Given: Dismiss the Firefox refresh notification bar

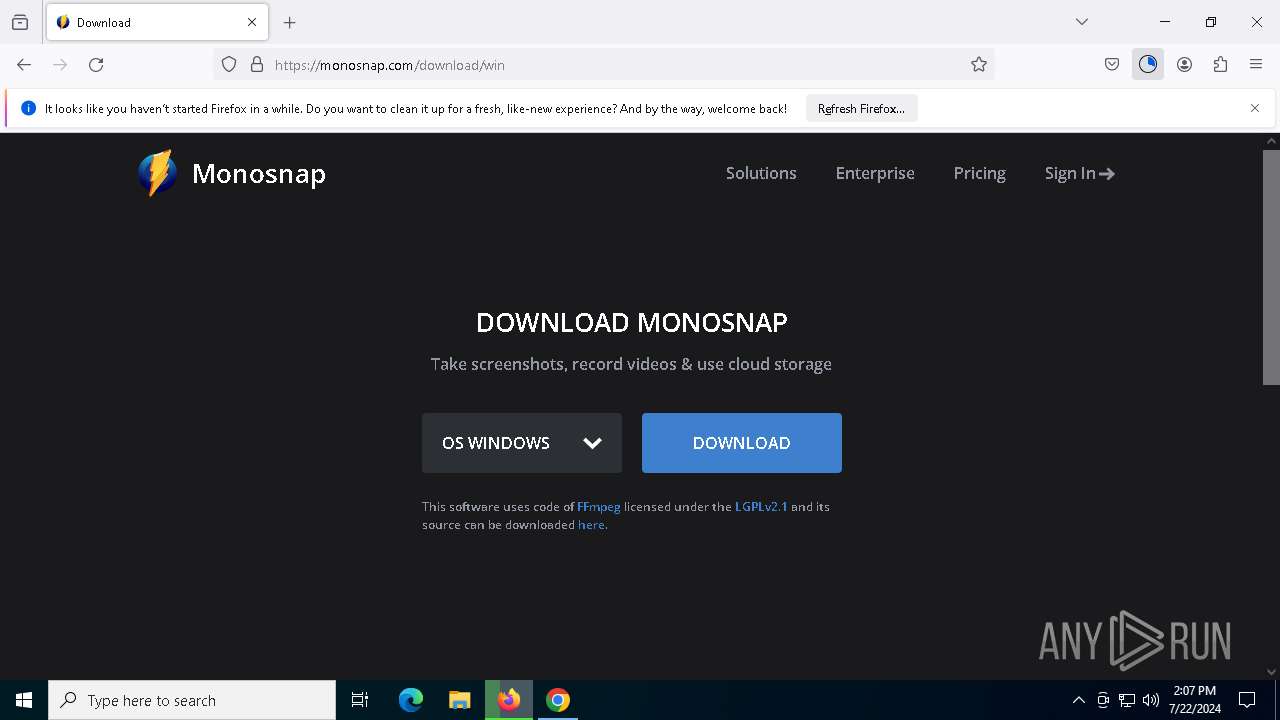Looking at the screenshot, I should tap(1255, 108).
